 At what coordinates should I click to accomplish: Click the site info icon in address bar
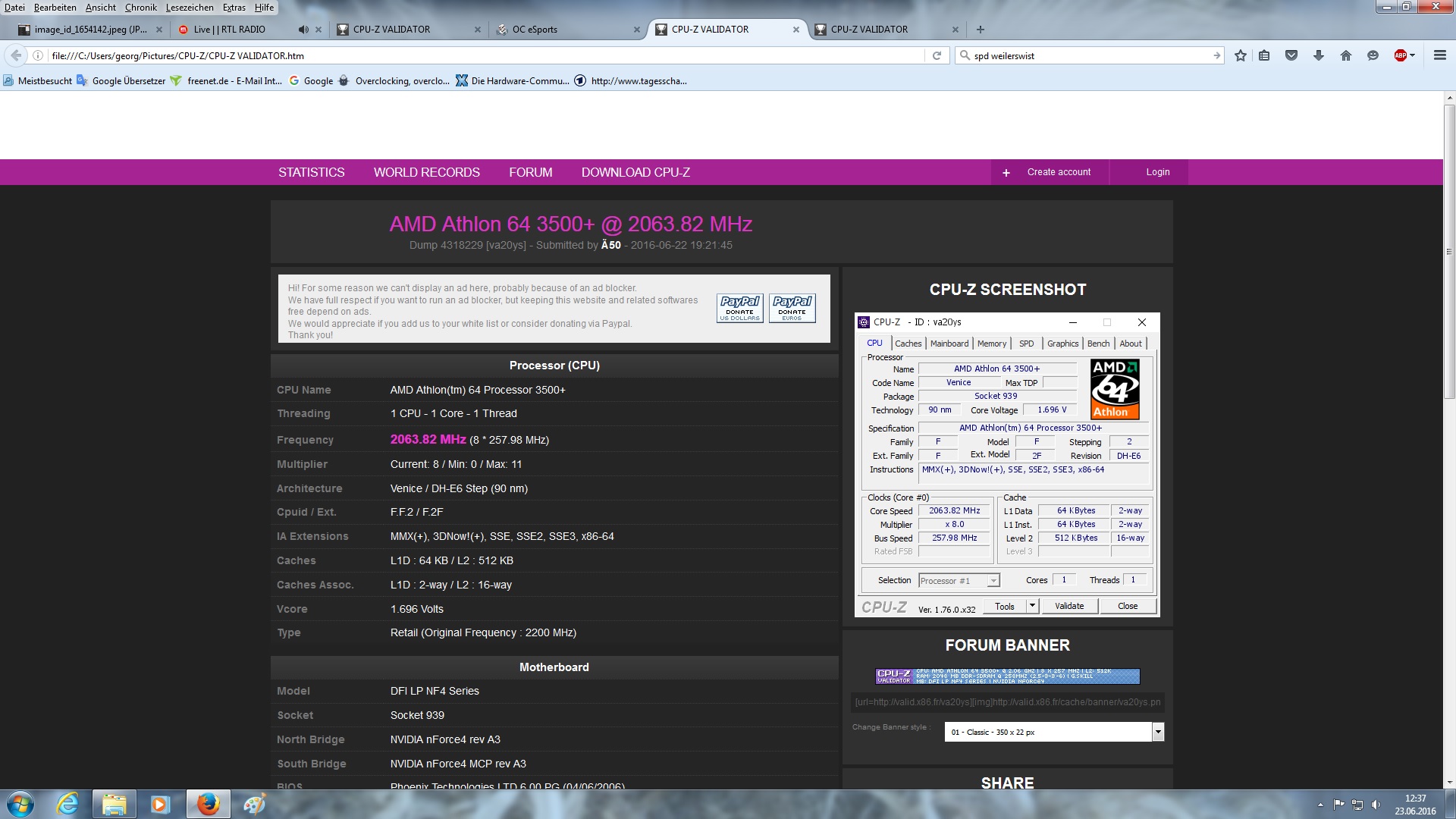click(x=38, y=55)
